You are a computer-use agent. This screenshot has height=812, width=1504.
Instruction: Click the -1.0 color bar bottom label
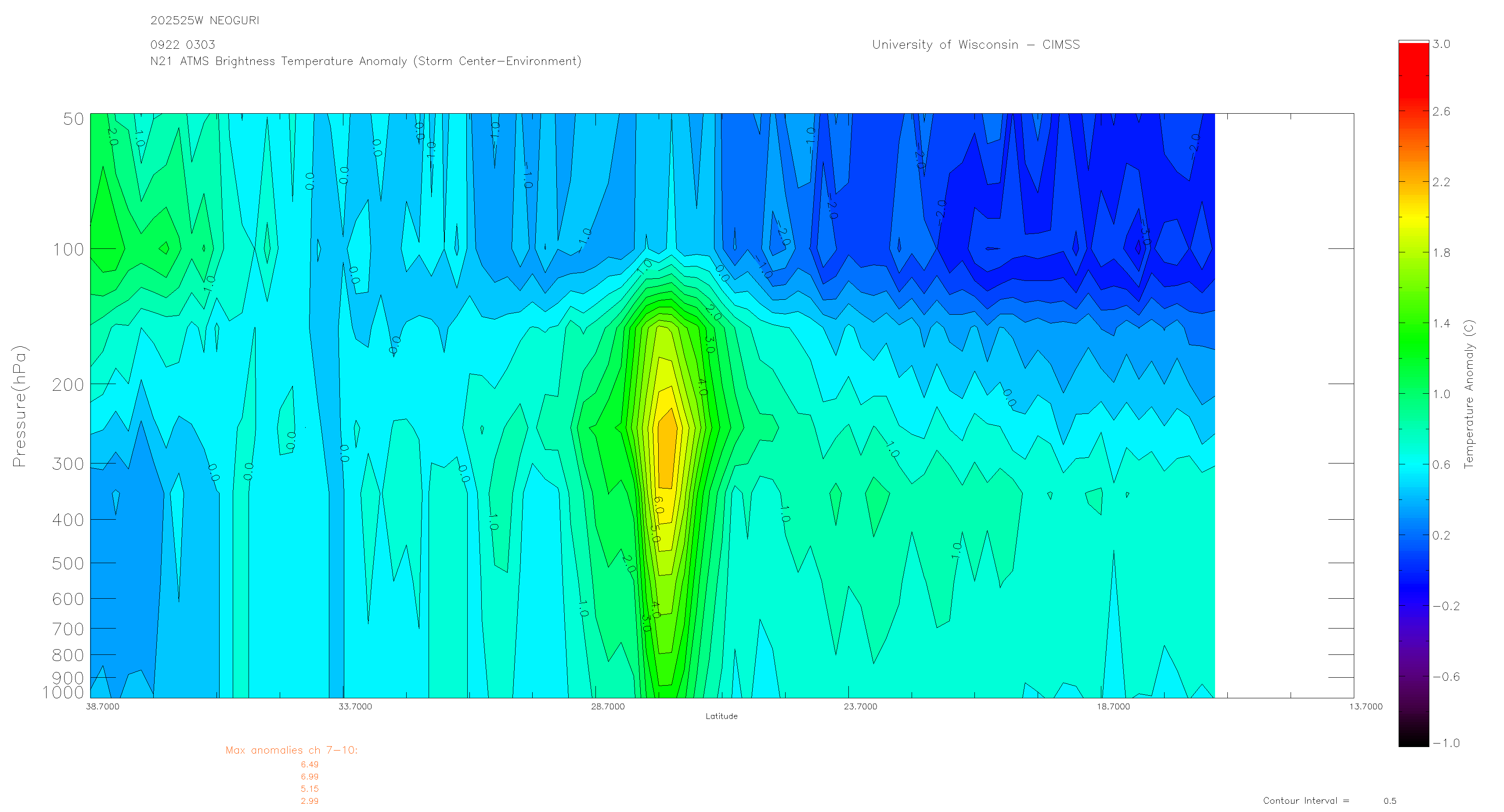(1446, 743)
